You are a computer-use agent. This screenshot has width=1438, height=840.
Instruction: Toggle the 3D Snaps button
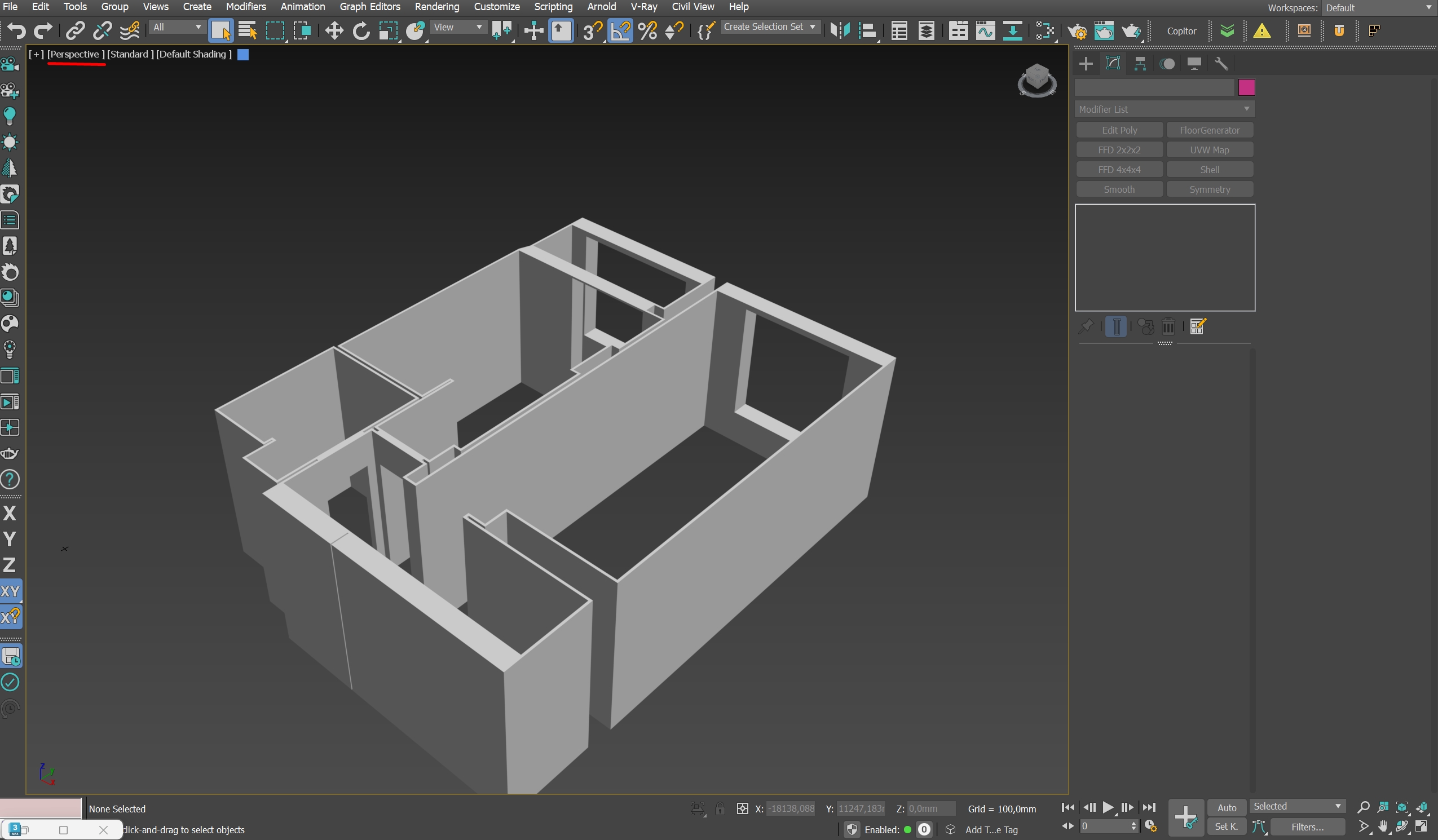point(593,30)
